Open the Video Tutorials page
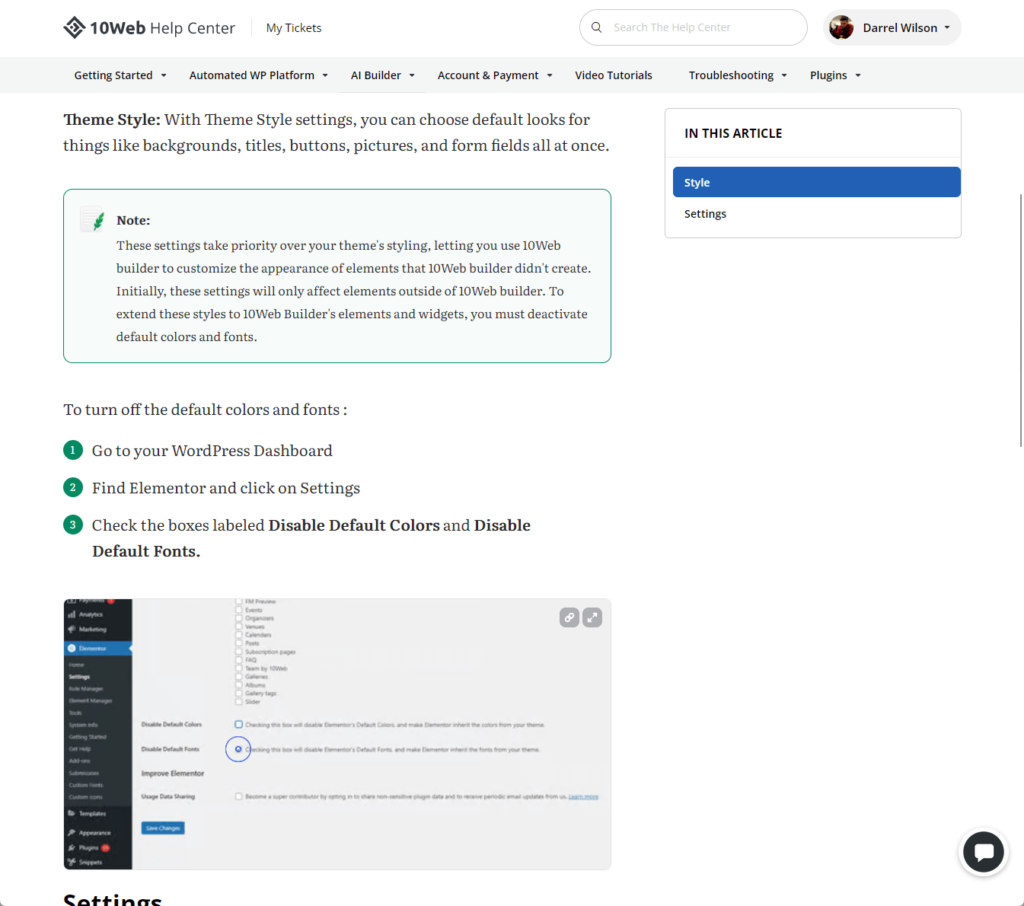Image resolution: width=1024 pixels, height=906 pixels. point(613,75)
